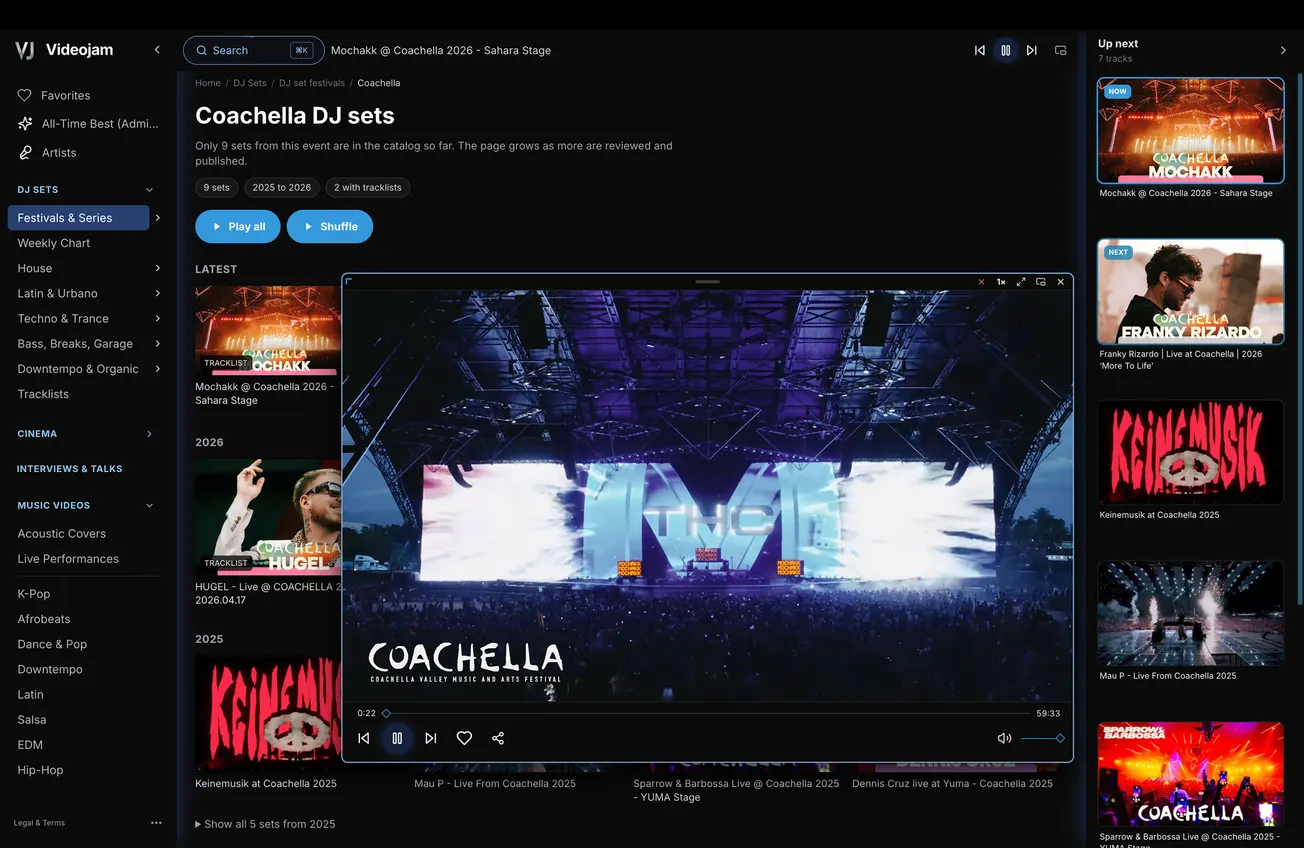Click the mini-player icon in the top bar
The image size is (1304, 848).
coord(1061,50)
